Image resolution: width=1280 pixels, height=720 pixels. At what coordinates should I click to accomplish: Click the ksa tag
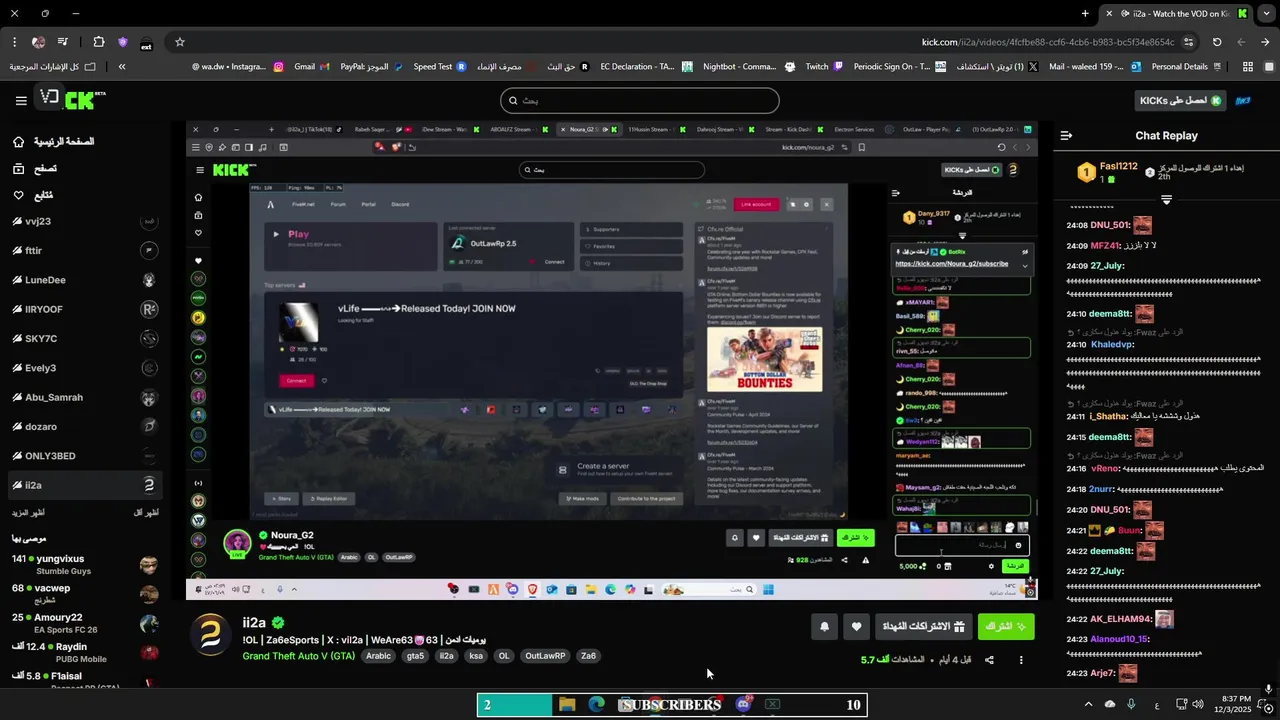[476, 656]
